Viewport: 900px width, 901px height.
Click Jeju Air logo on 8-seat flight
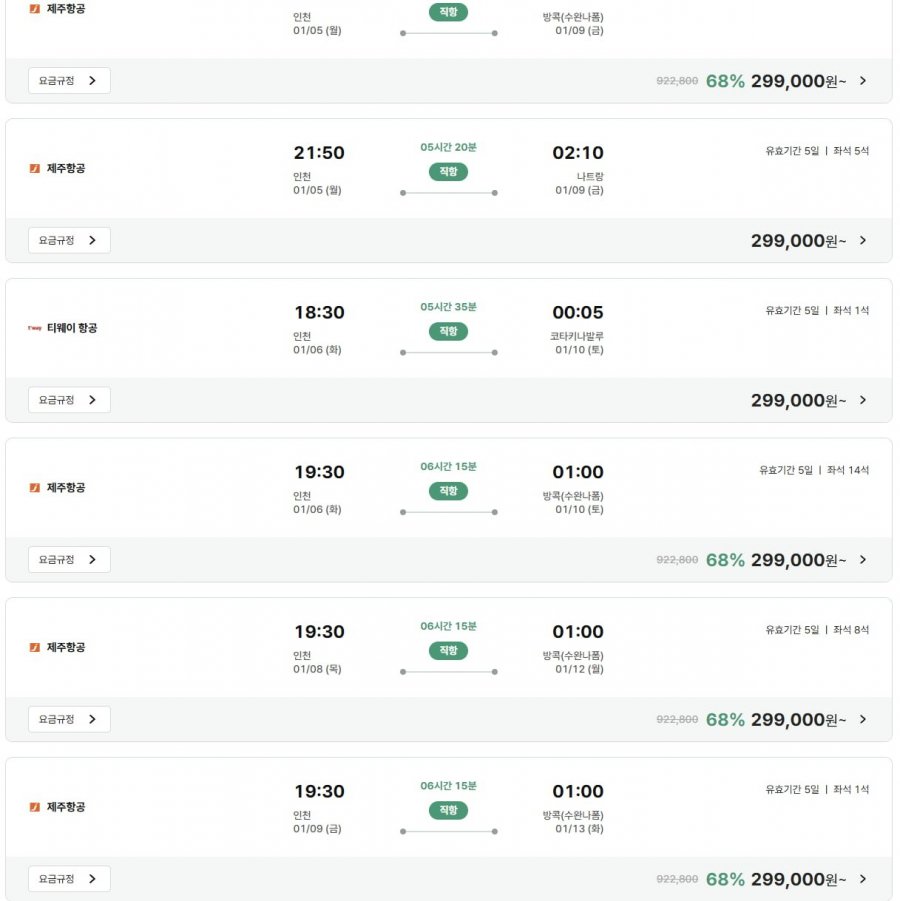point(35,648)
